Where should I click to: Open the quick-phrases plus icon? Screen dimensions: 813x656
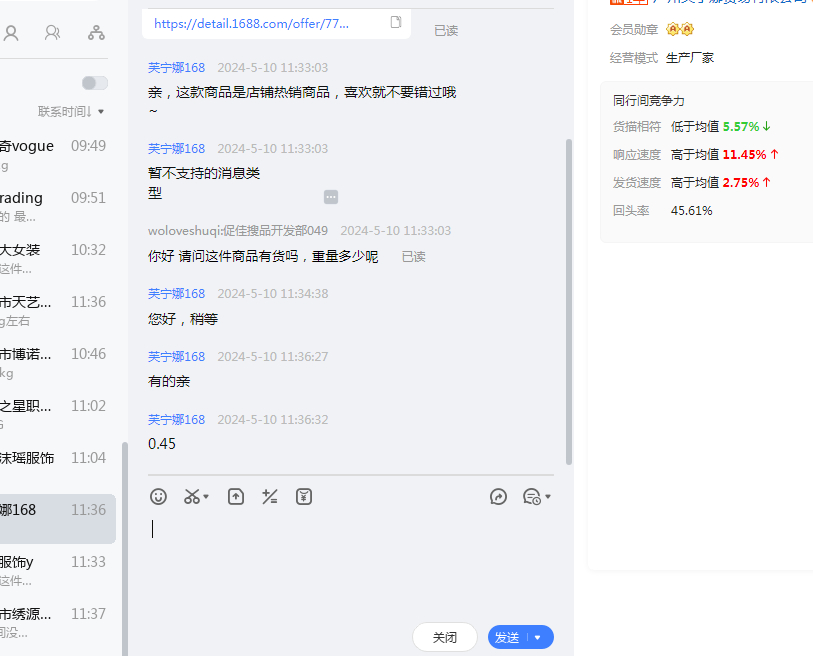(269, 496)
